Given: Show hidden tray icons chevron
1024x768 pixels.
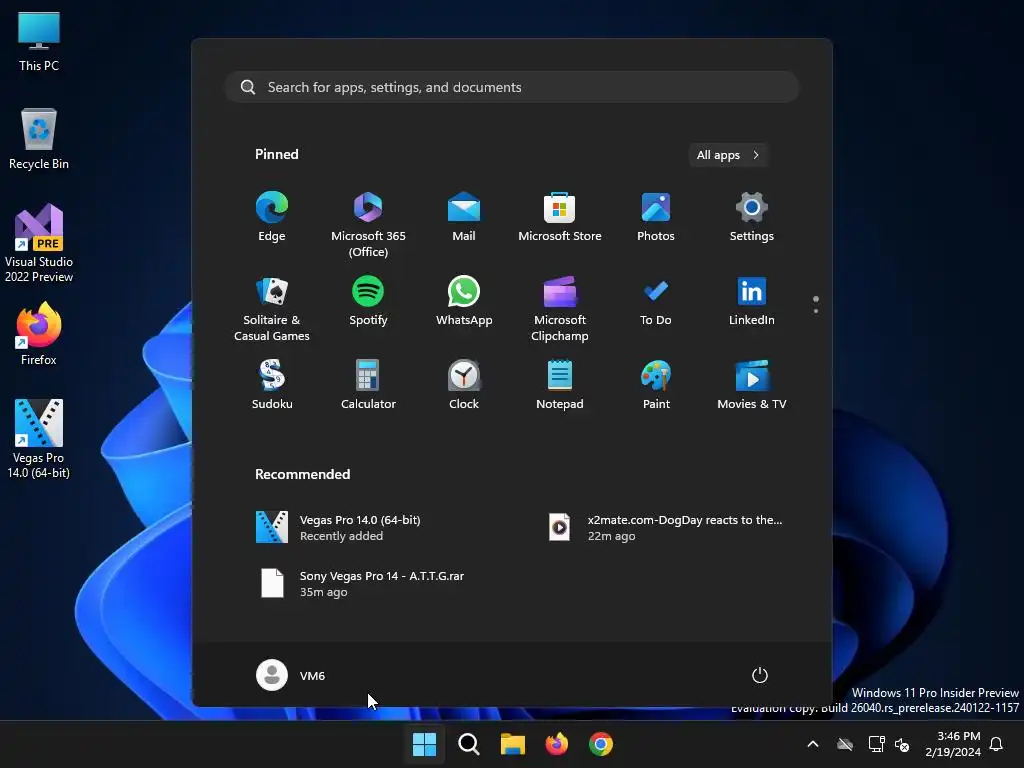Looking at the screenshot, I should [813, 744].
